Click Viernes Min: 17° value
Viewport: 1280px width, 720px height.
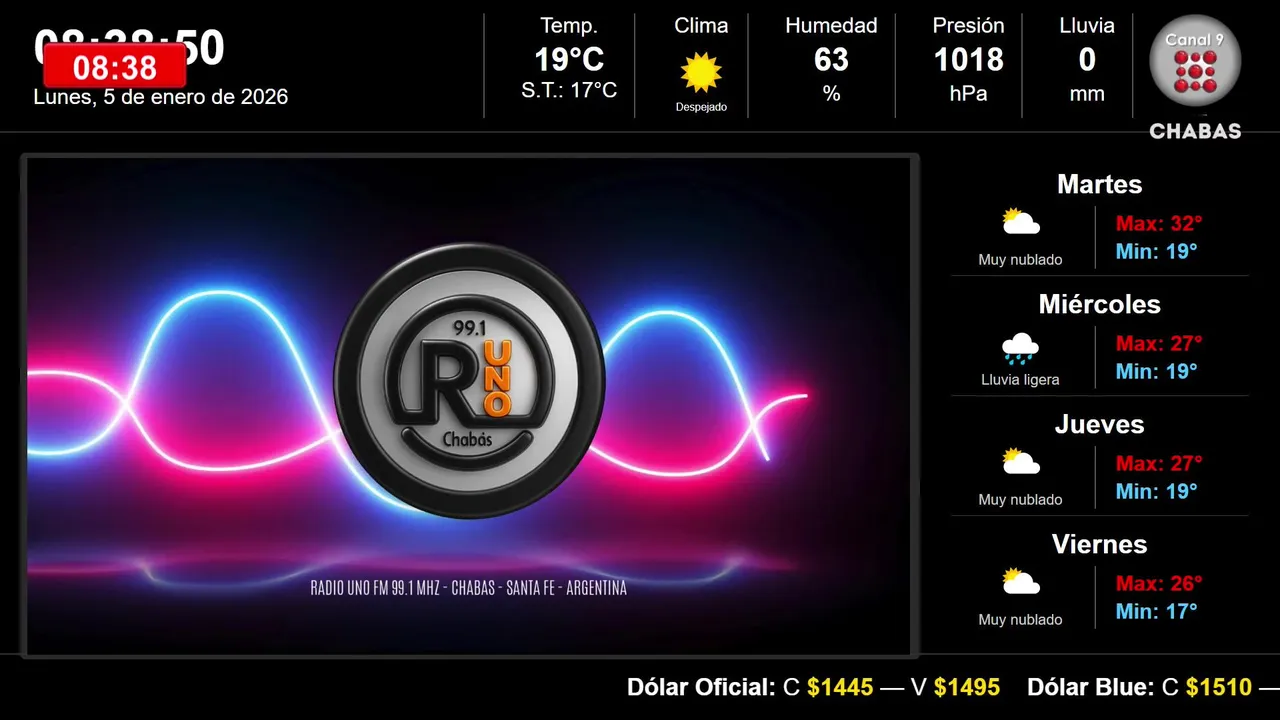pyautogui.click(x=1157, y=611)
